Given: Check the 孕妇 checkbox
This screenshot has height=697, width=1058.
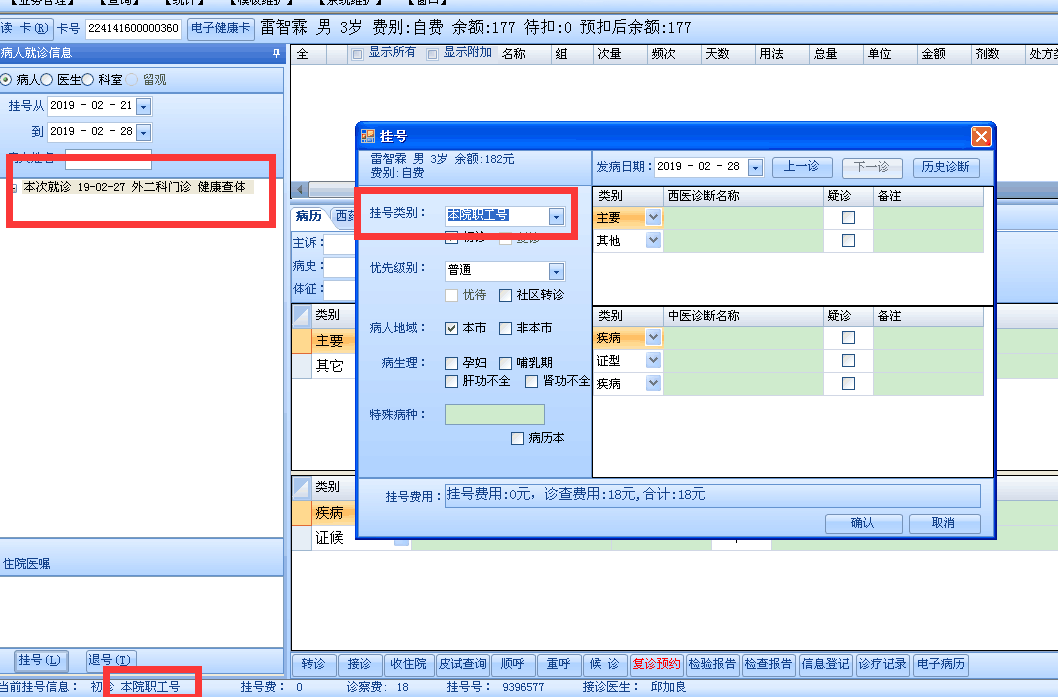Looking at the screenshot, I should coord(451,363).
